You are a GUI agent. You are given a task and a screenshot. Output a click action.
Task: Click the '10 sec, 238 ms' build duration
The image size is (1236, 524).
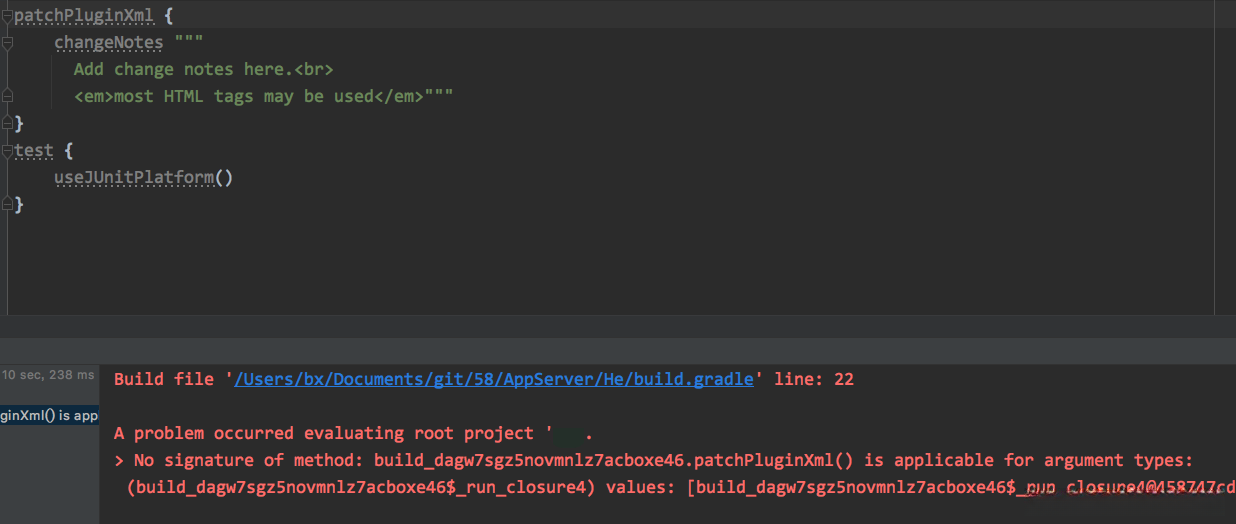[48, 375]
